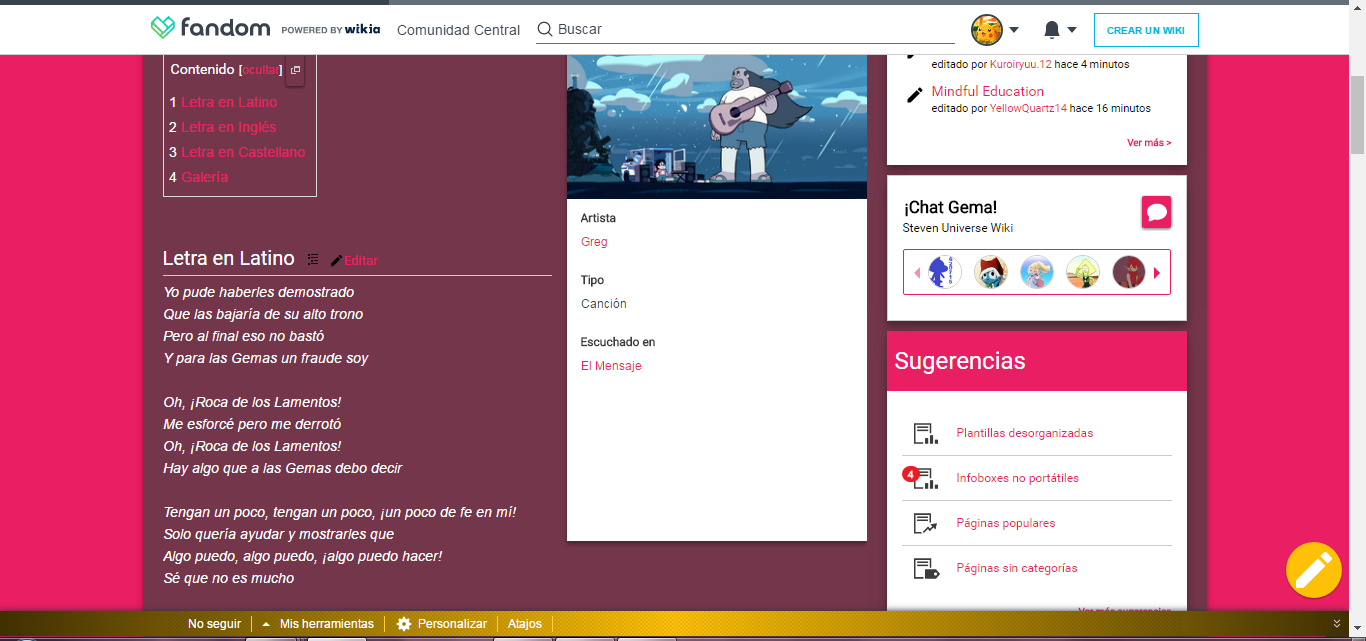1366x641 pixels.
Task: Click the green Peridot chat avatar
Action: 1083,272
